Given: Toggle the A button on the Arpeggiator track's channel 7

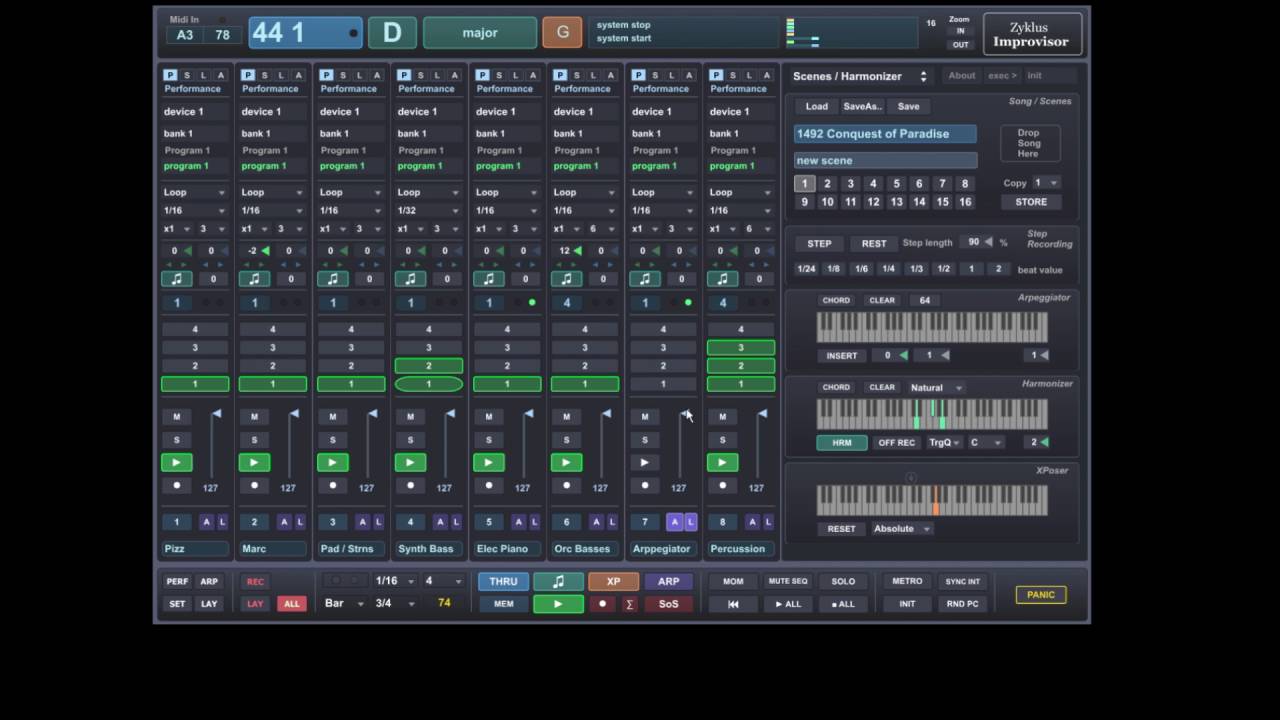Looking at the screenshot, I should (x=674, y=522).
